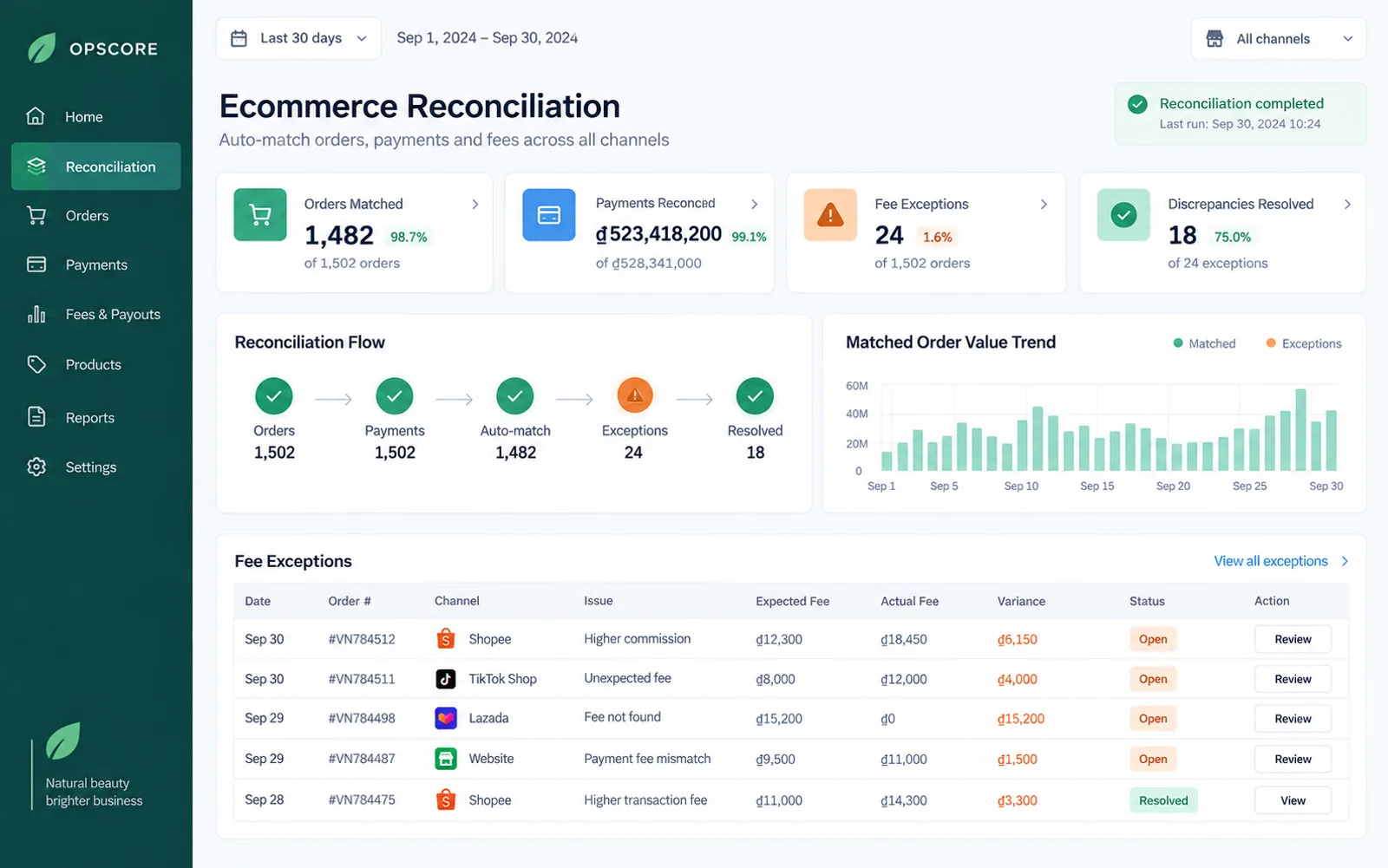
Task: Click the Variance column header
Action: [x=1021, y=601]
